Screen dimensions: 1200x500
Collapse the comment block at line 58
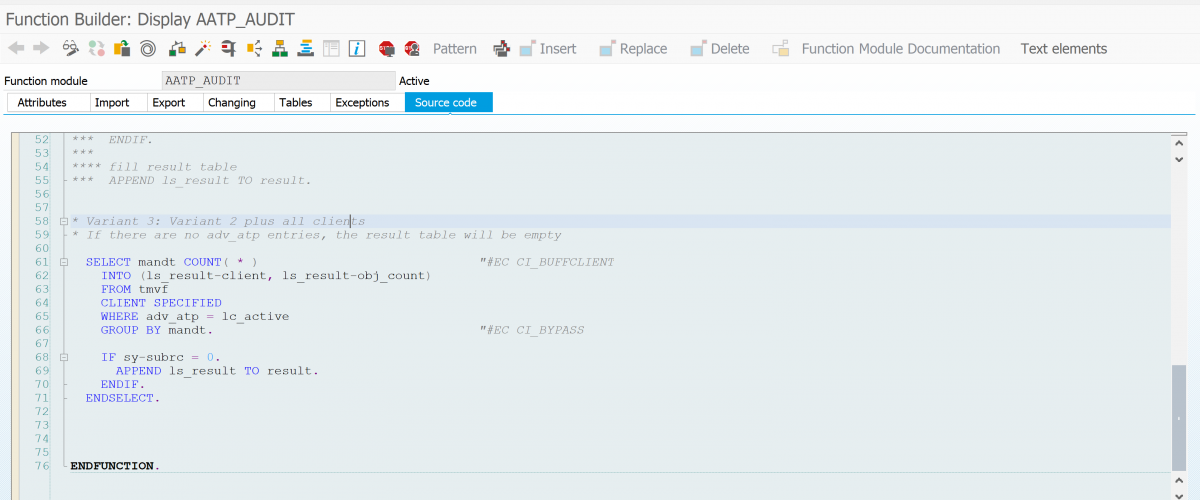click(x=64, y=221)
